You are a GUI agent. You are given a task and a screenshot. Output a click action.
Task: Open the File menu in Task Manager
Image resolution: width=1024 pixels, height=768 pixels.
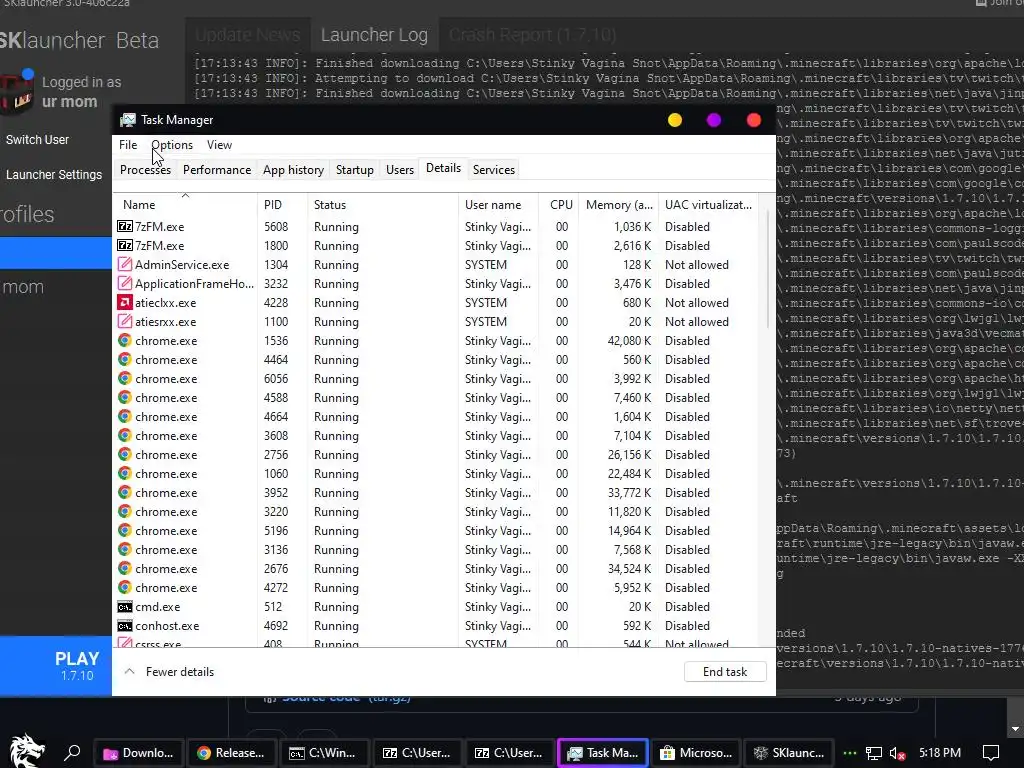tap(128, 145)
